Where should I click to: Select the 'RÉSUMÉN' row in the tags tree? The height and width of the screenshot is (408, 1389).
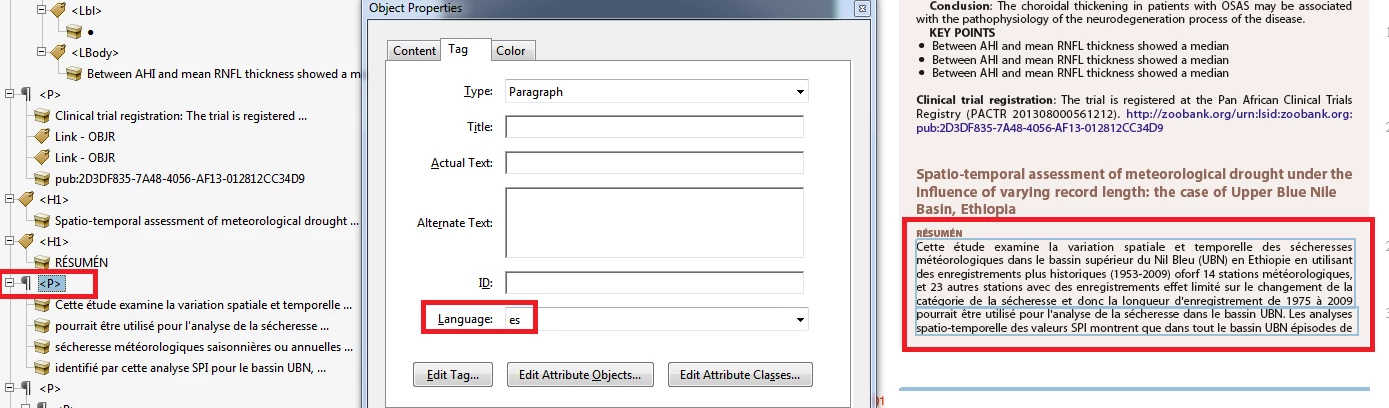pos(81,263)
